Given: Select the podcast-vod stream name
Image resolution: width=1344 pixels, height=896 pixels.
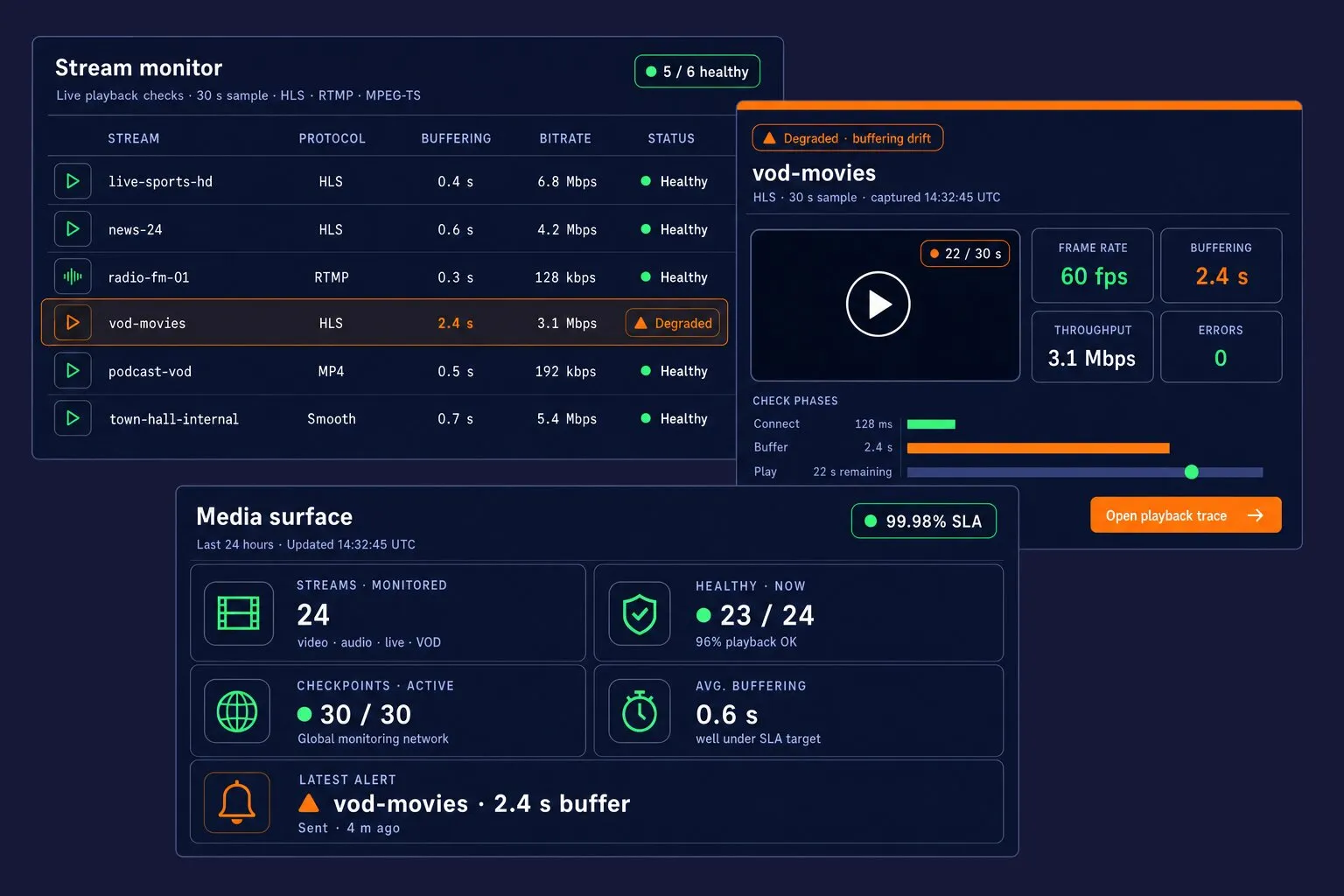Looking at the screenshot, I should click(150, 372).
